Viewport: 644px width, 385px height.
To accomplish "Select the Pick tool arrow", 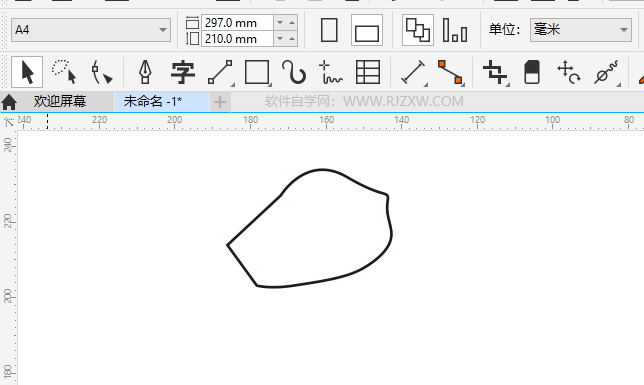I will coord(27,72).
